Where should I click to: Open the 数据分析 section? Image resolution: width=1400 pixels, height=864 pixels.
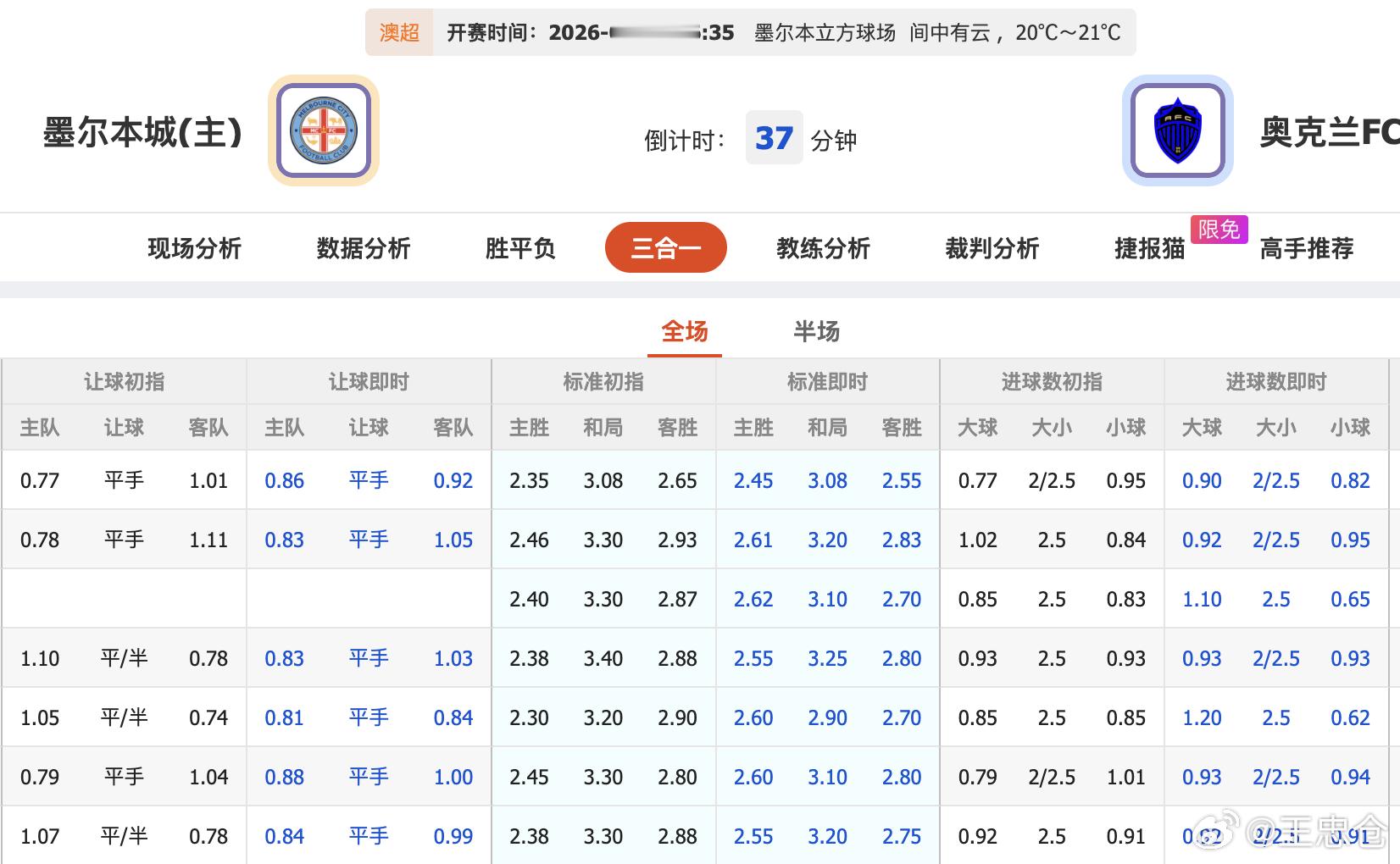point(363,248)
